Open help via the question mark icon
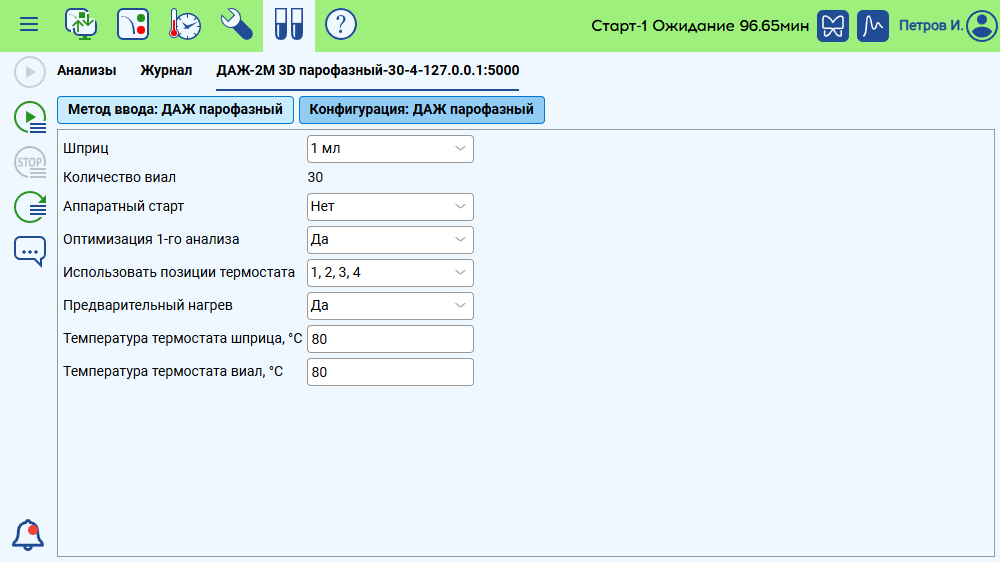The image size is (1000, 562). pos(341,25)
